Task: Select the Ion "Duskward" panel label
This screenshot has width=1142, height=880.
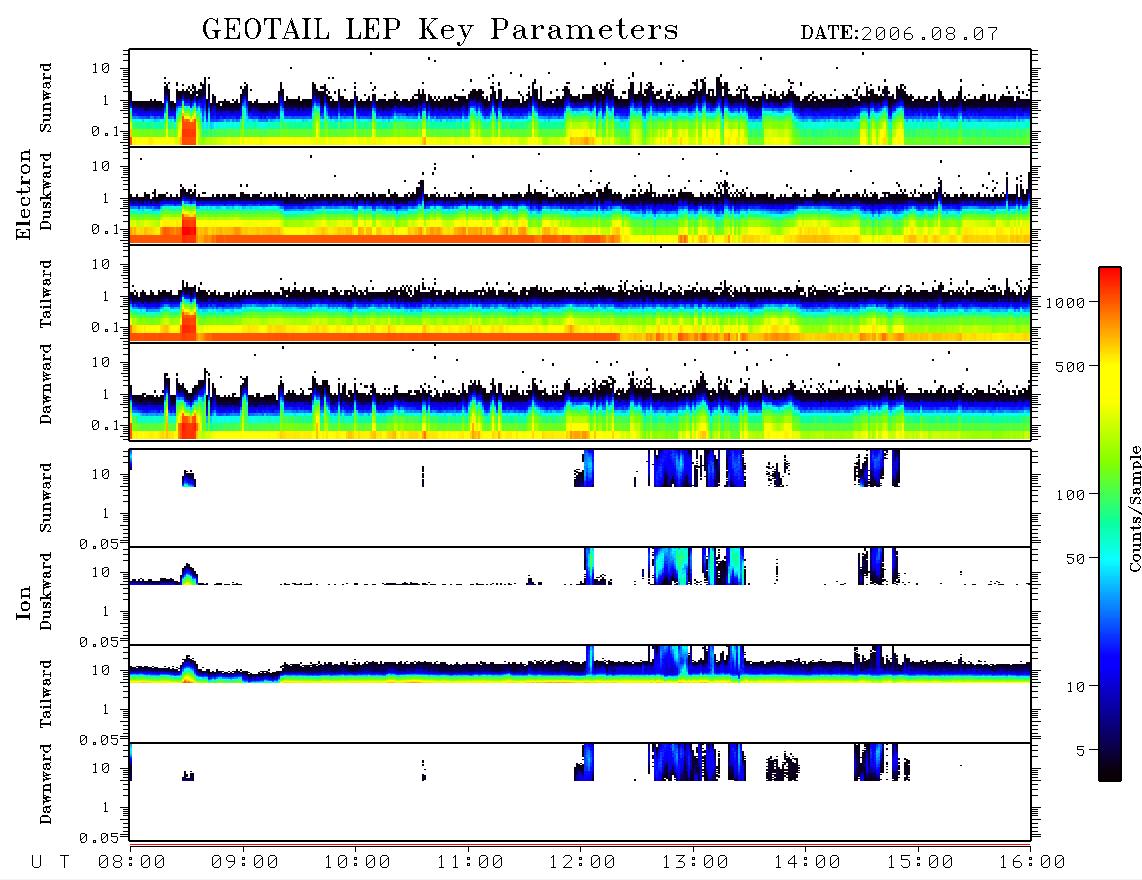Action: (46, 591)
